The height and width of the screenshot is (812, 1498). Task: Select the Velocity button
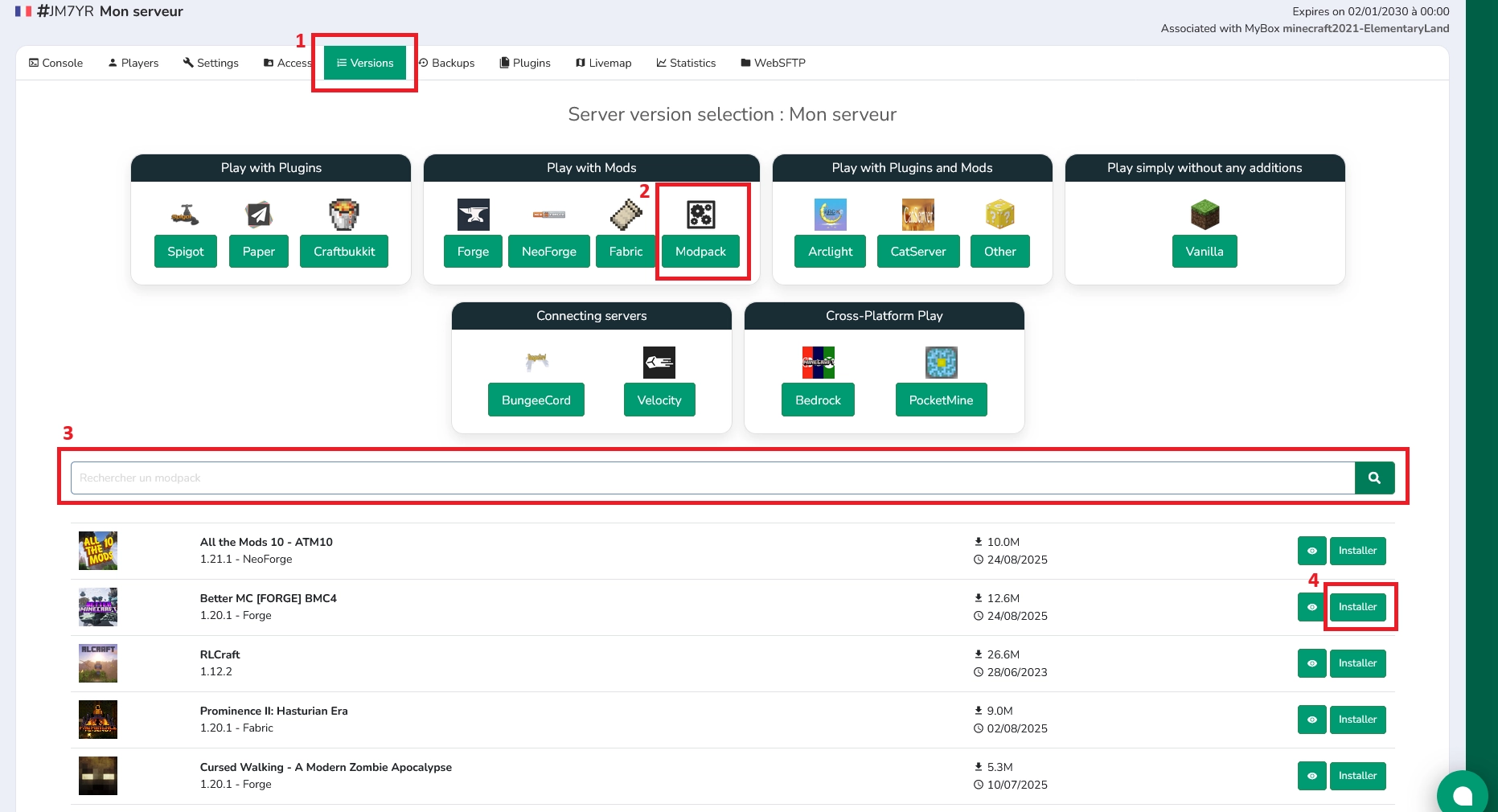659,400
